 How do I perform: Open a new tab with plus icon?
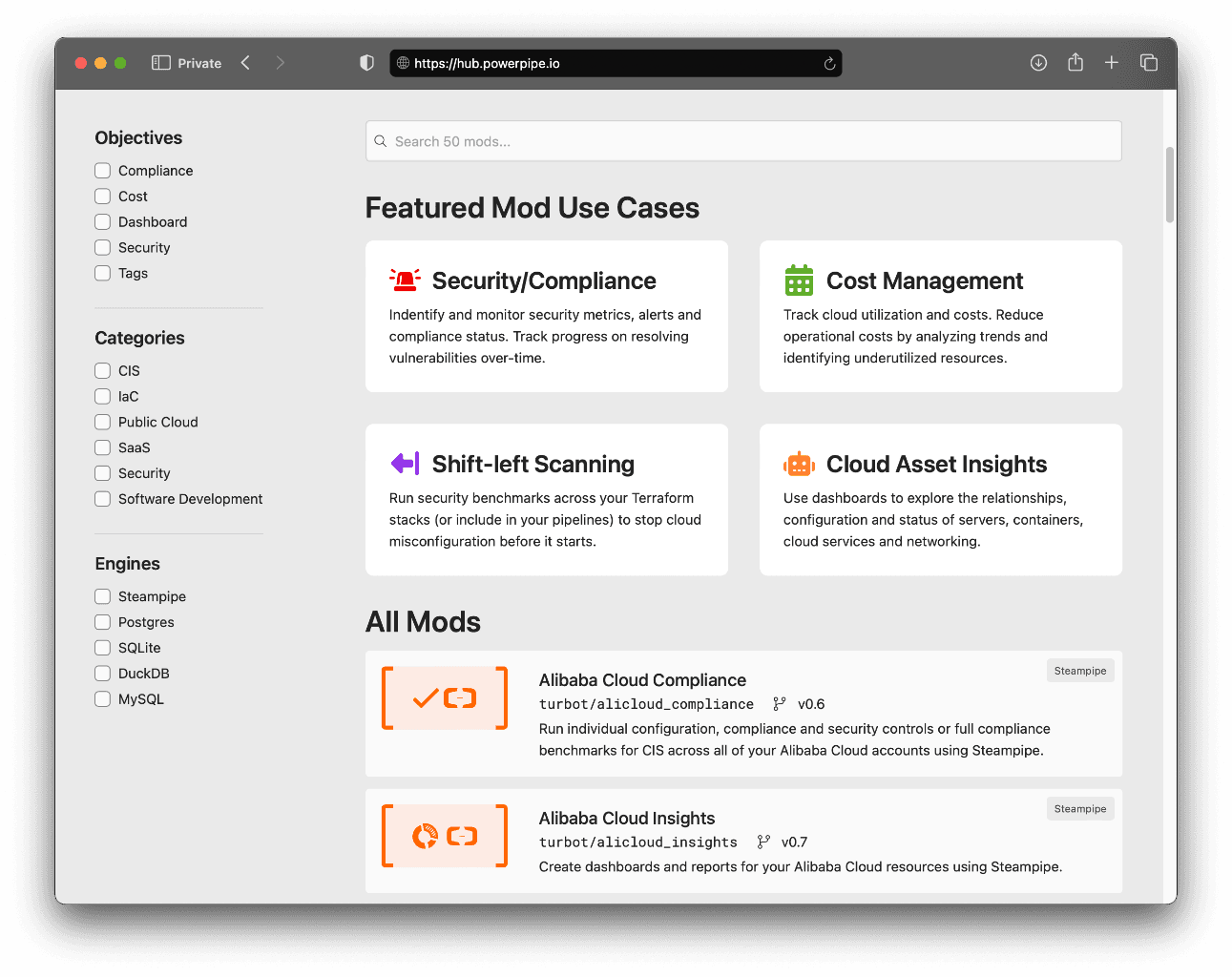1112,63
